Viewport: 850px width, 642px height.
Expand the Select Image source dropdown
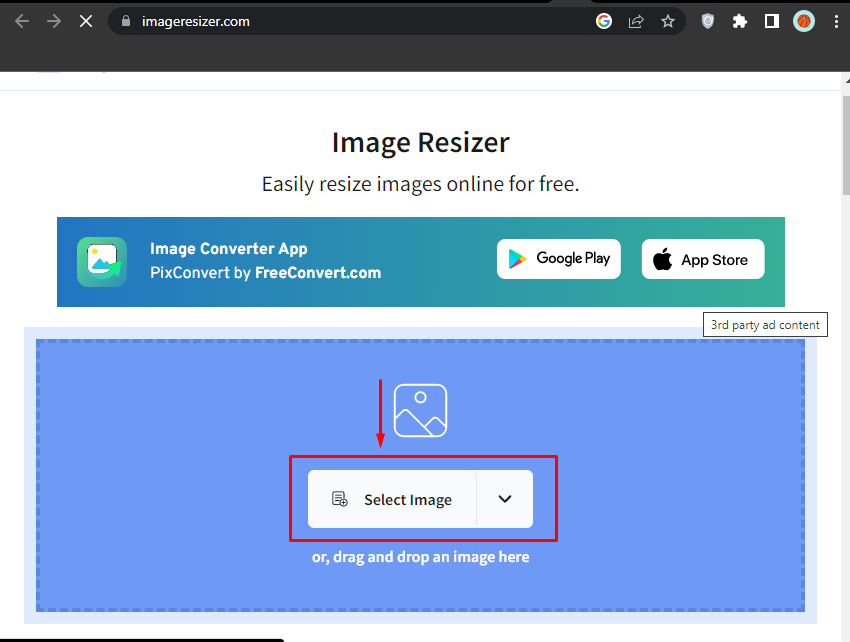[x=505, y=499]
